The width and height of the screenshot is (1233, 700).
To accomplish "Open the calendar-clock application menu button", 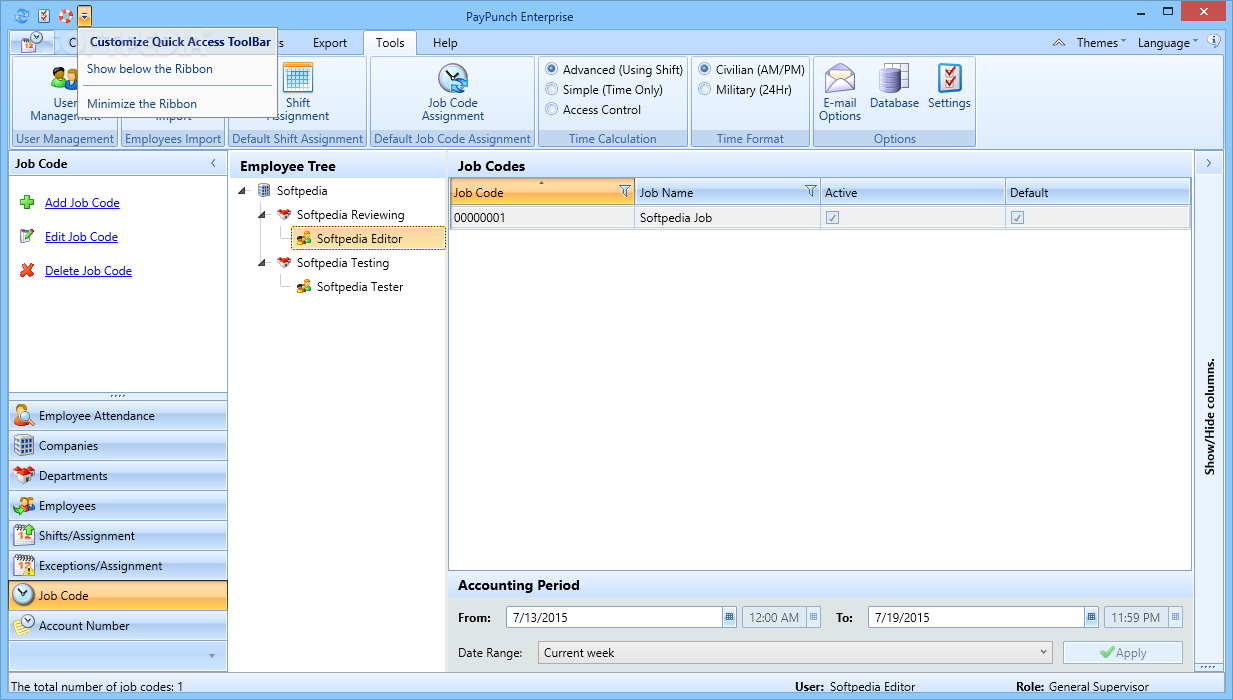I will [31, 43].
